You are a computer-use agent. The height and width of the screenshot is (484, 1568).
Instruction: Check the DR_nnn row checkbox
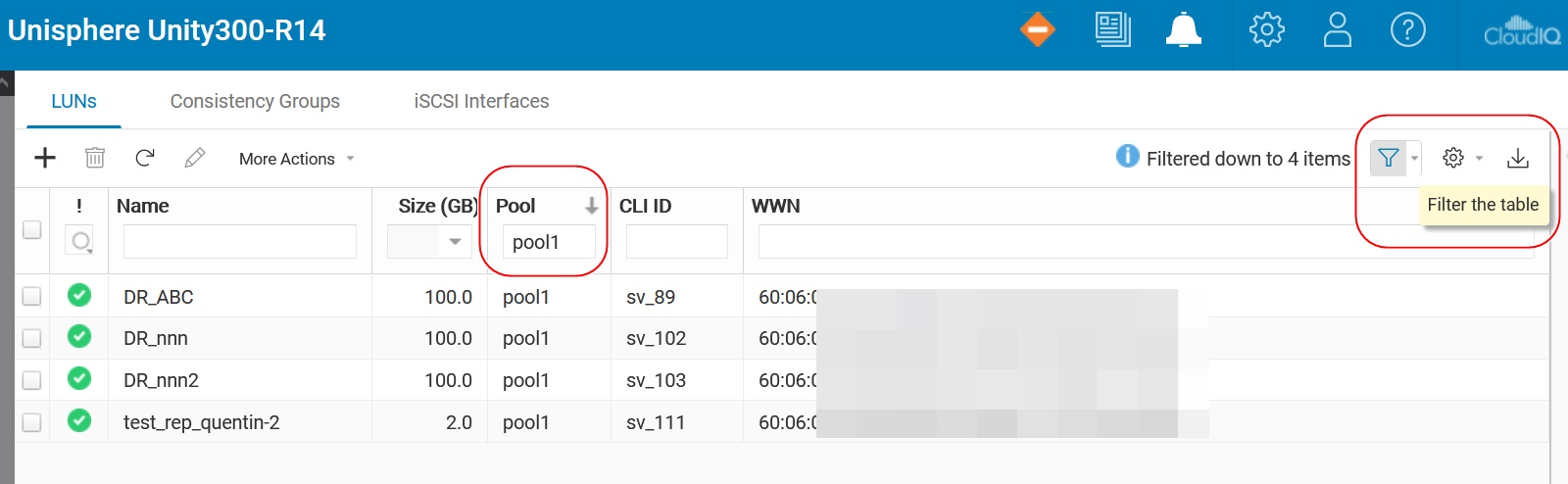tap(31, 338)
